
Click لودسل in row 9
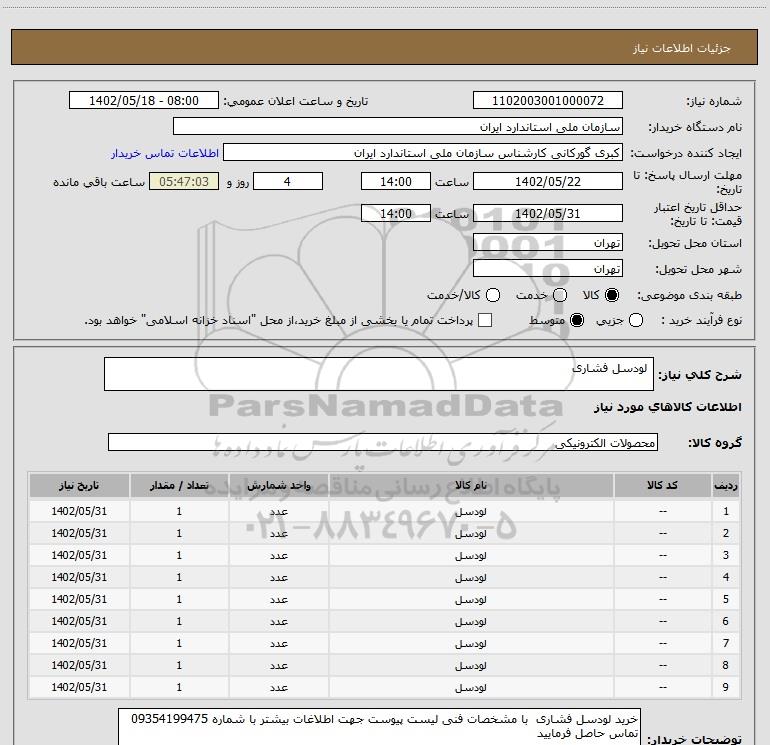(x=470, y=688)
